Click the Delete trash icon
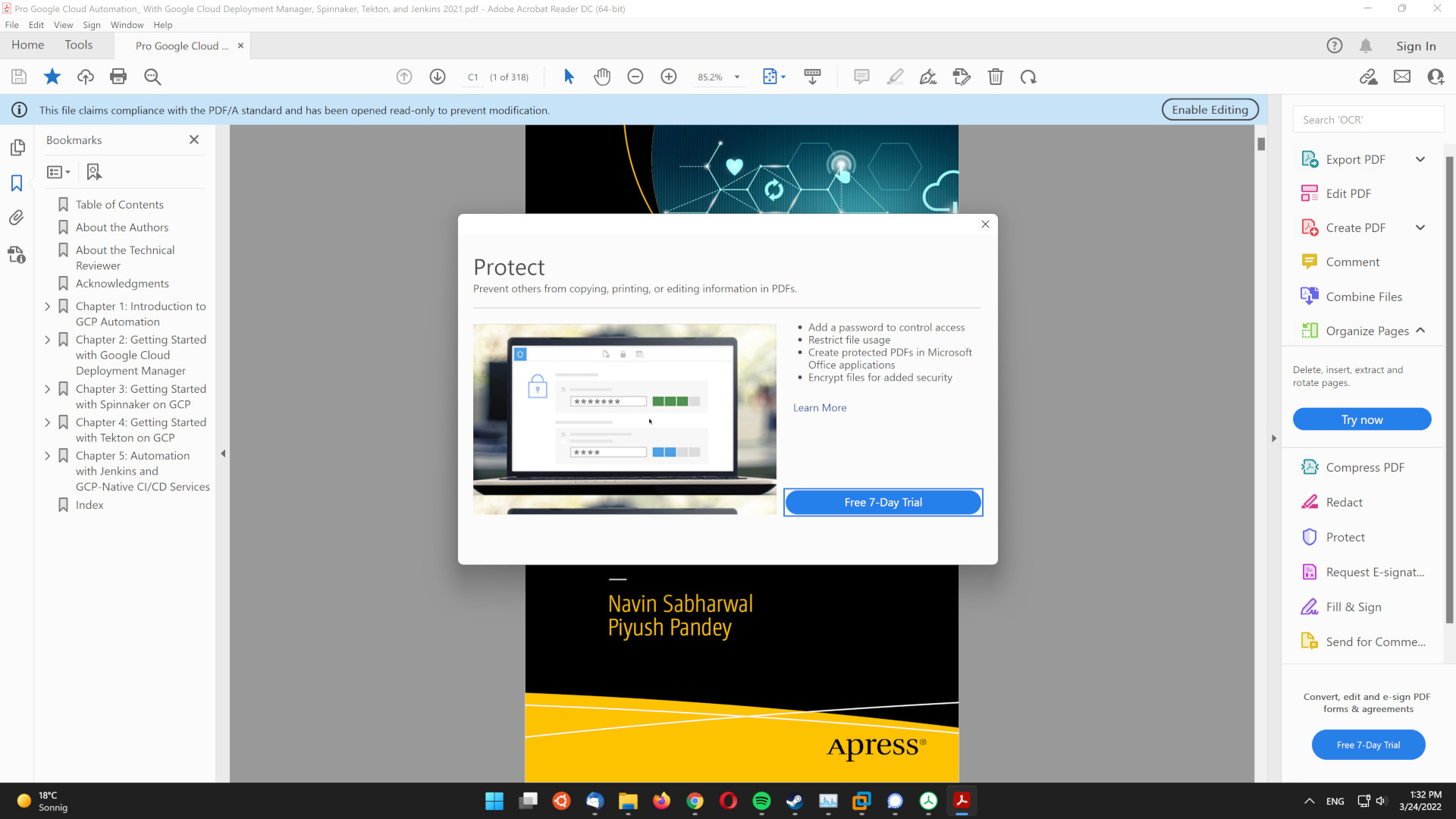The width and height of the screenshot is (1456, 819). [x=996, y=77]
